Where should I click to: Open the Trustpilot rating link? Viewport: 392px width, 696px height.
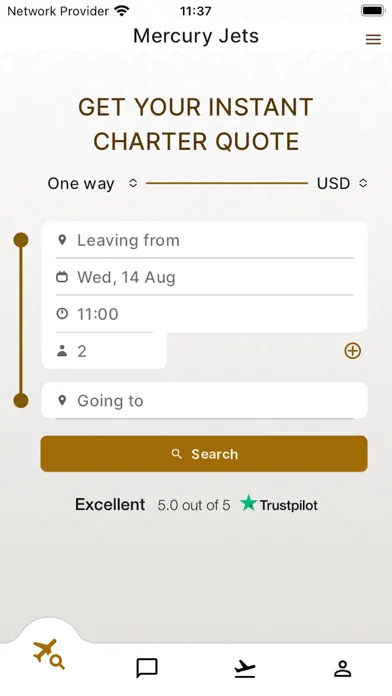[279, 504]
